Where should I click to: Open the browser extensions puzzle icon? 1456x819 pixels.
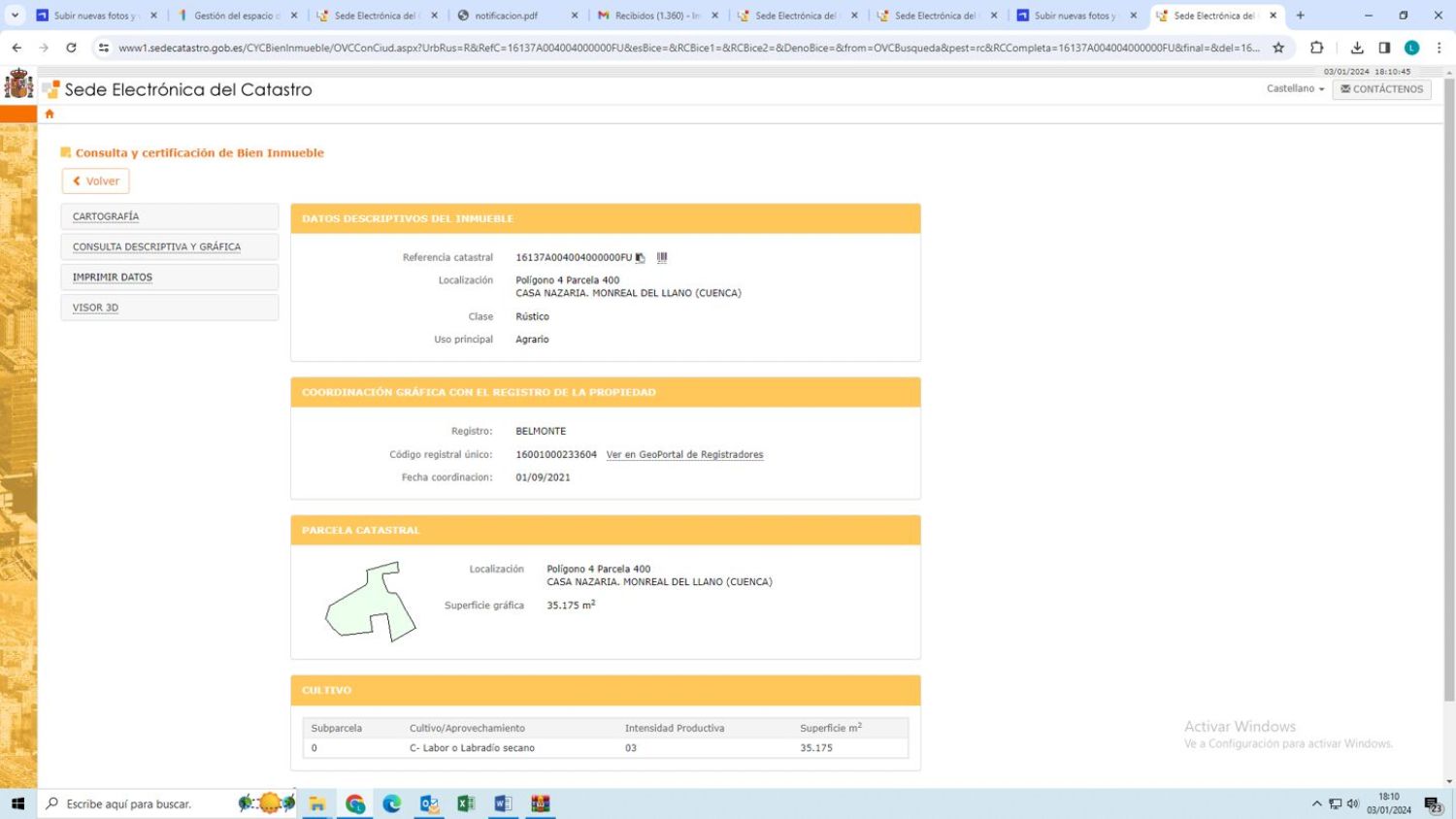click(1316, 48)
